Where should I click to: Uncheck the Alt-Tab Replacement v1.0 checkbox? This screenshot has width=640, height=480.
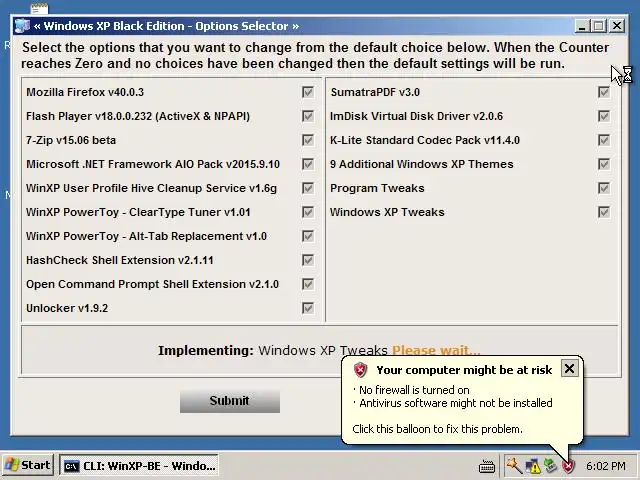[308, 236]
